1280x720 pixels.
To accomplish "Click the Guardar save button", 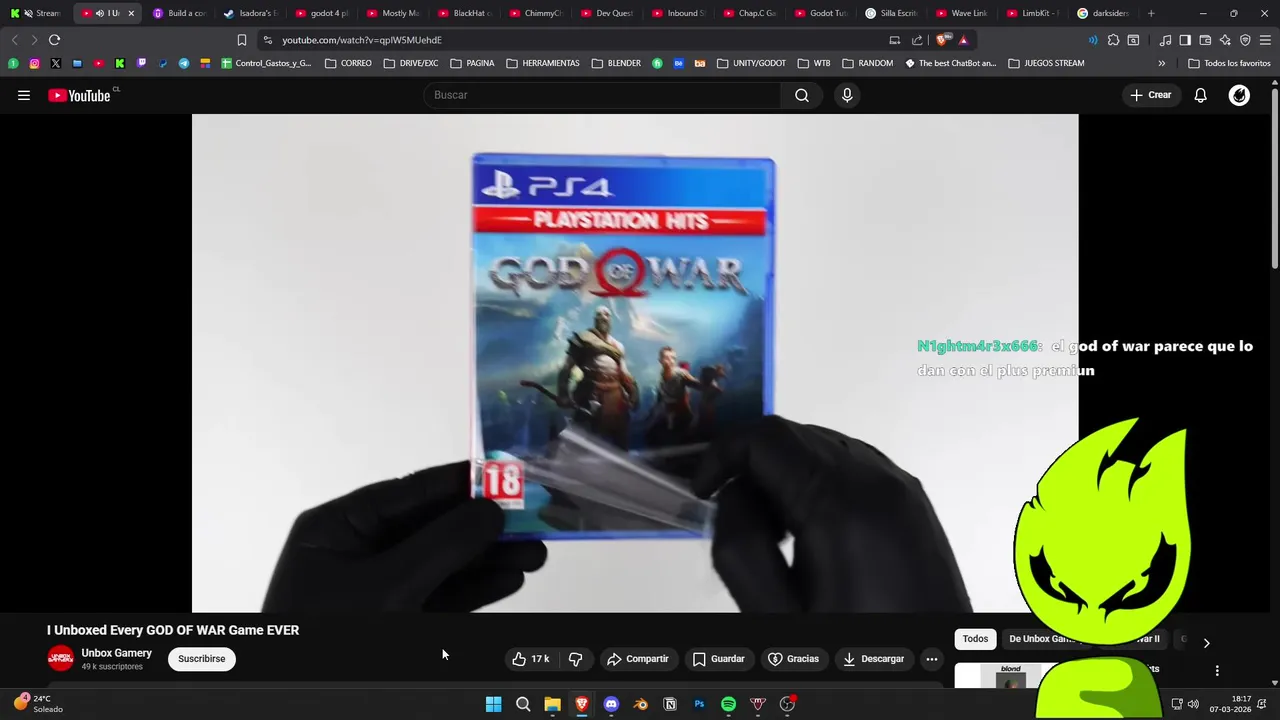I will [719, 659].
